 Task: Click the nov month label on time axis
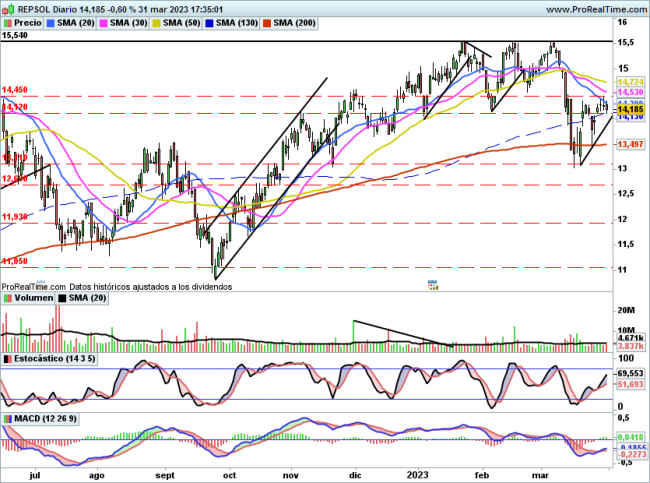pos(291,475)
